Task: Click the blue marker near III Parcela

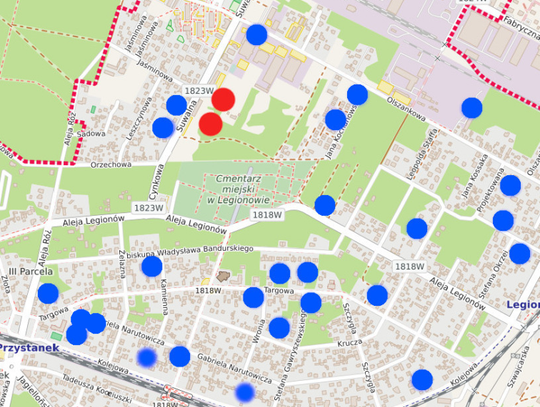Action: point(48,293)
